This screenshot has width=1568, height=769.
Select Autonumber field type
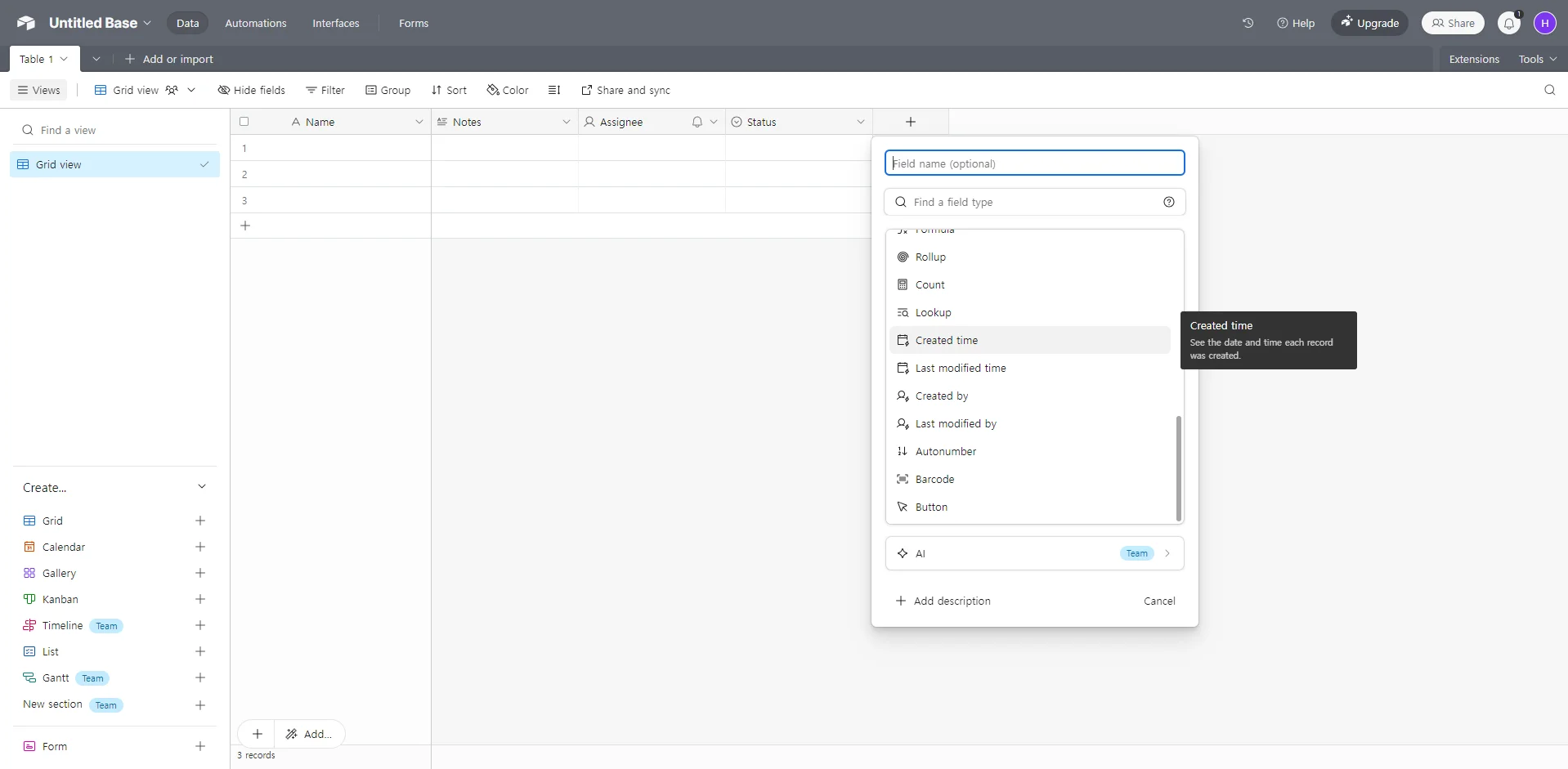945,451
